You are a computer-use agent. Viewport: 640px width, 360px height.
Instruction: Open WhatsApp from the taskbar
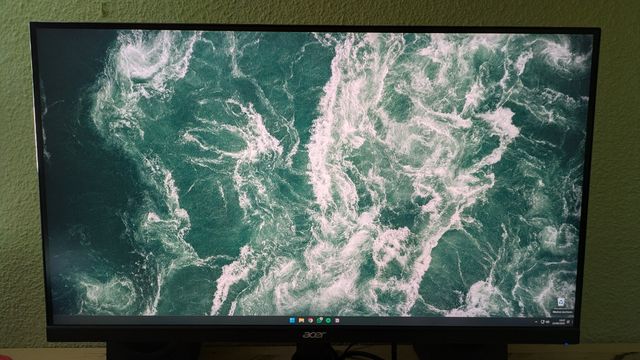pos(320,320)
